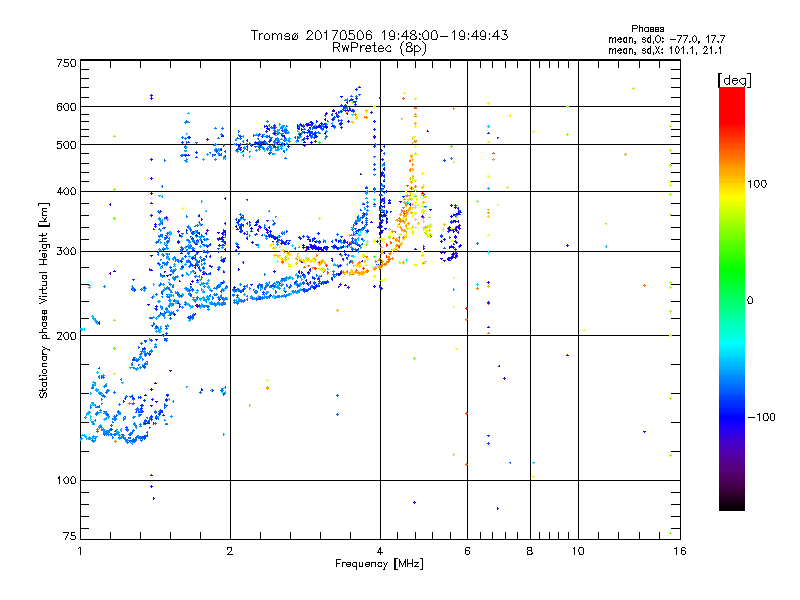The image size is (800, 600).
Task: Click the x-axis tick label '10'
Action: click(x=578, y=551)
